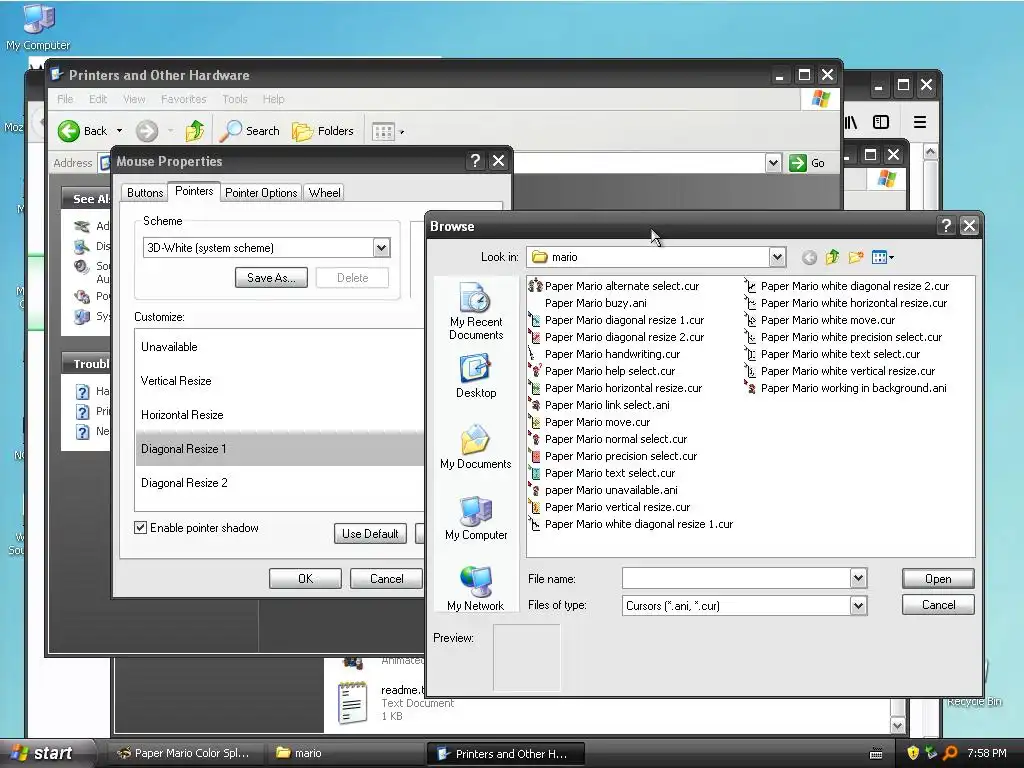Expand Address bar dropdown arrow
The image size is (1024, 768).
773,163
